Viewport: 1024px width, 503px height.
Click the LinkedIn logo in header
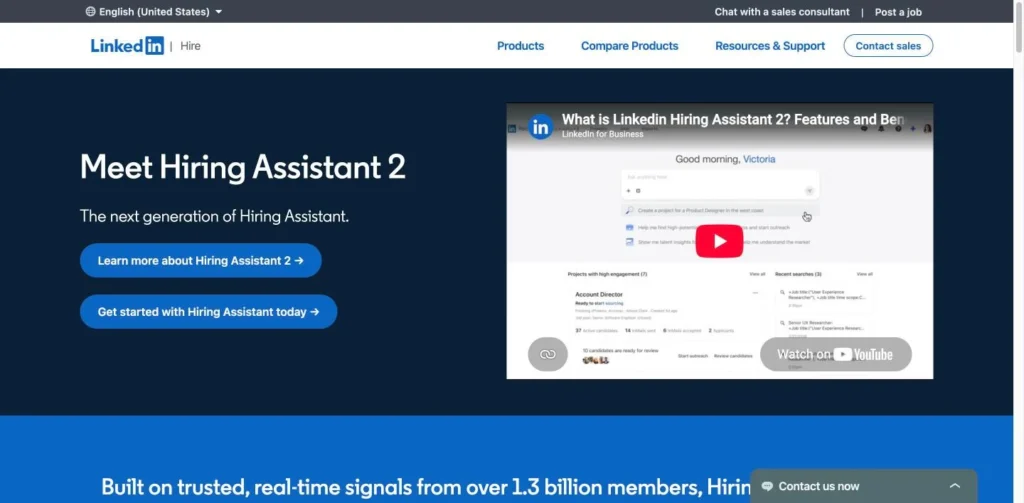[127, 46]
